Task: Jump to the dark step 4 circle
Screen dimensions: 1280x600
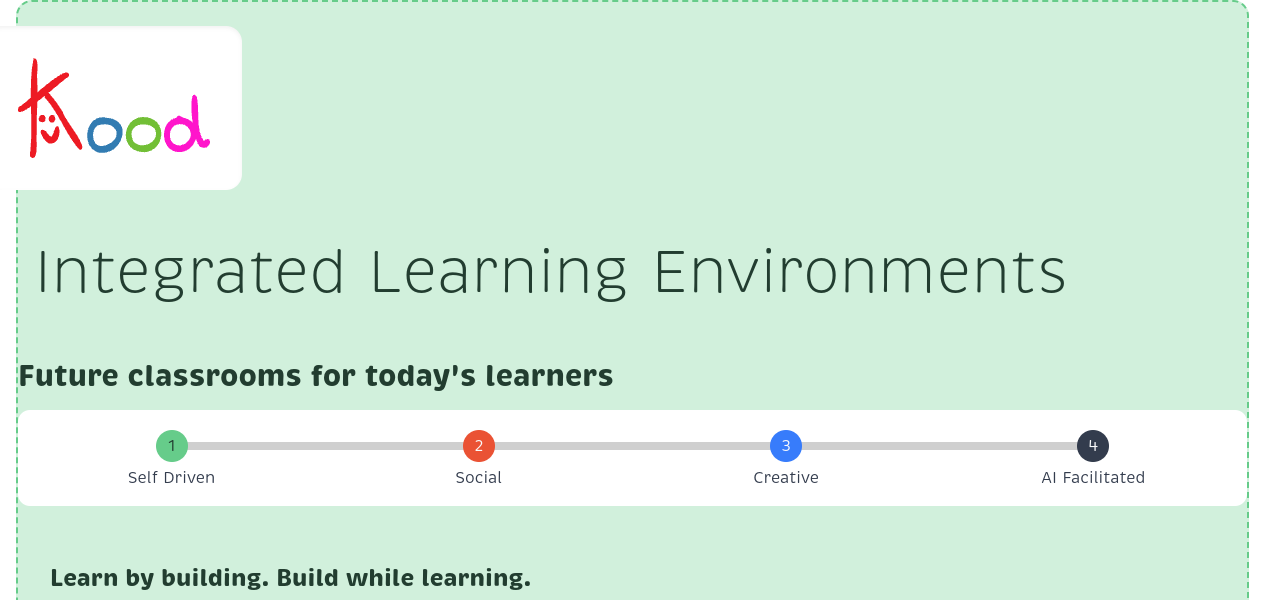Action: [x=1093, y=446]
